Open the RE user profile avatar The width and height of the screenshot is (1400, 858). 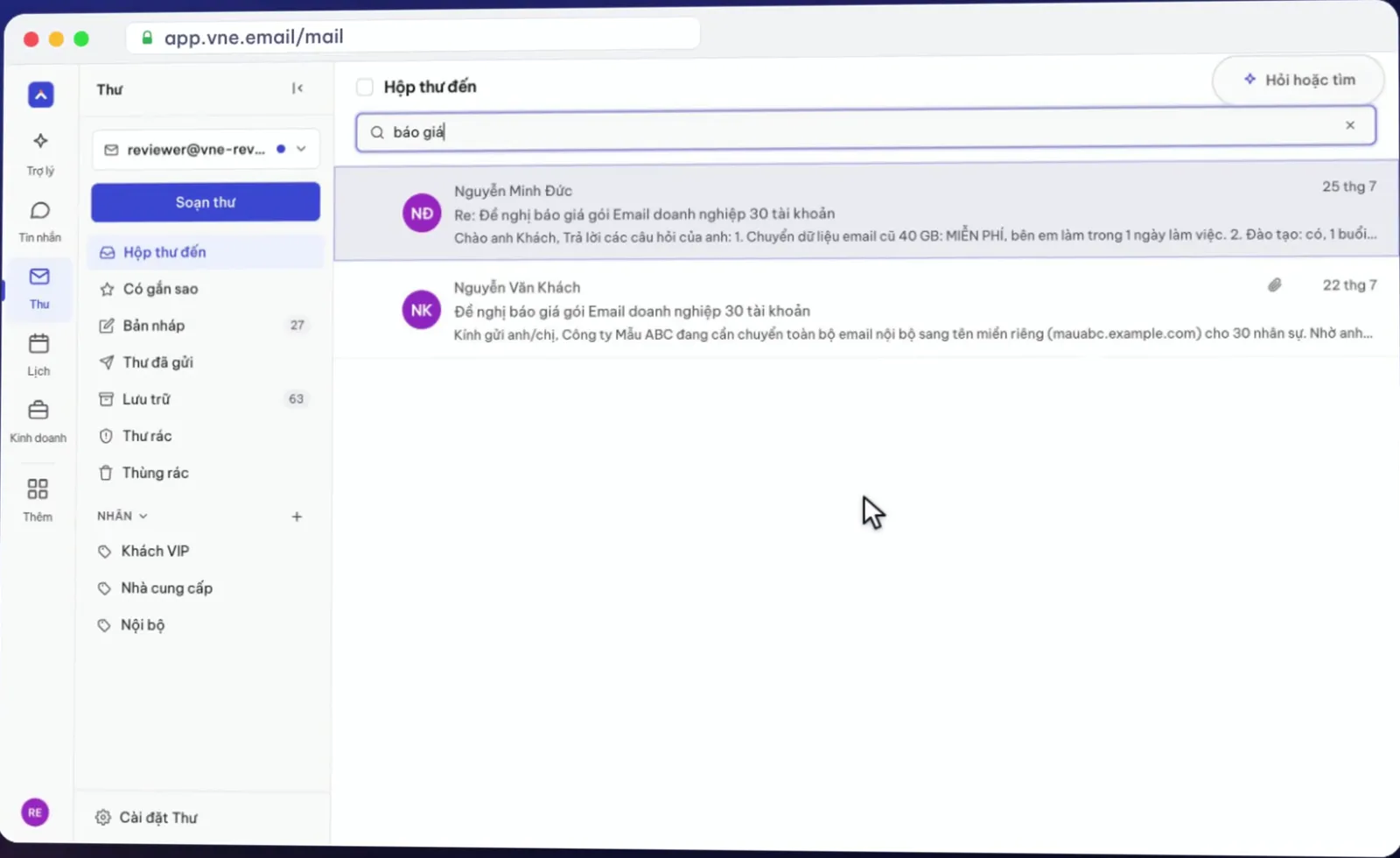click(35, 812)
